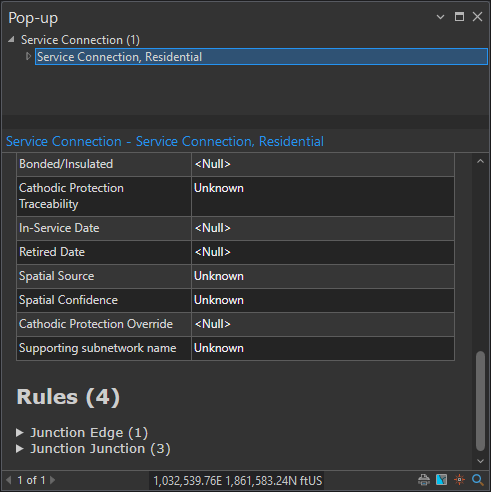This screenshot has width=491, height=492.
Task: Click the vertical scrollbar thumb
Action: point(480,401)
